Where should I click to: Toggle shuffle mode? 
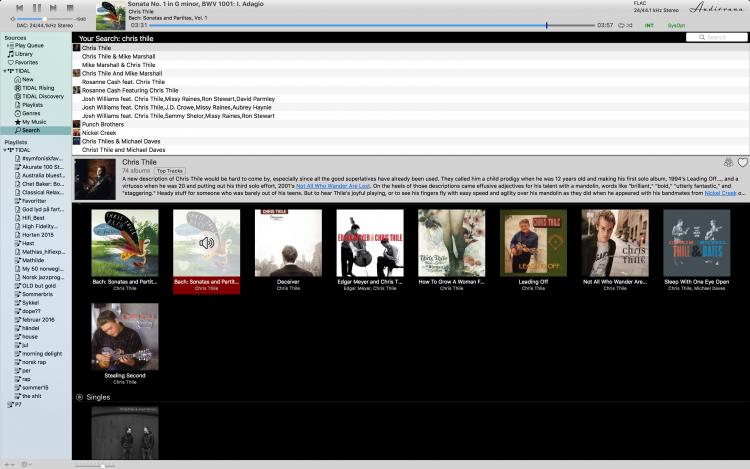pos(629,25)
